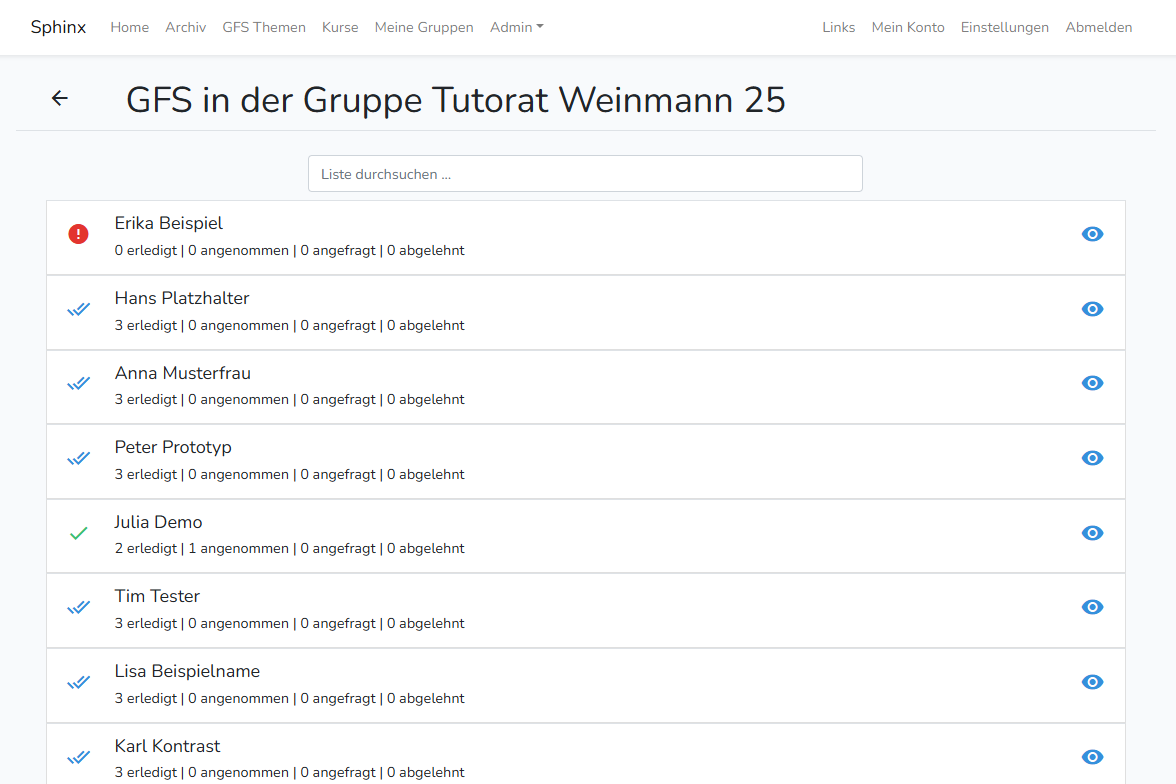
Task: Toggle visibility for Lisa Beispielname's entry
Action: coord(1092,682)
